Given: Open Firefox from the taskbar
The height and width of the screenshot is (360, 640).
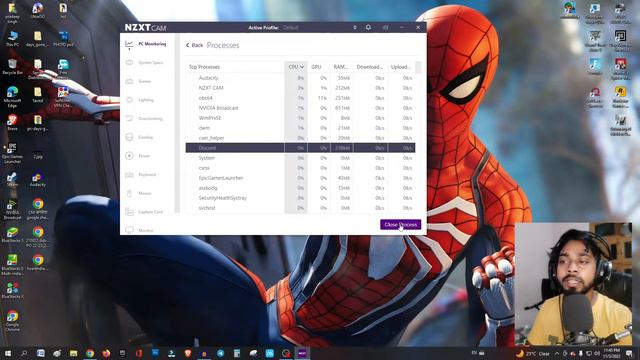Looking at the screenshot, I should point(106,353).
